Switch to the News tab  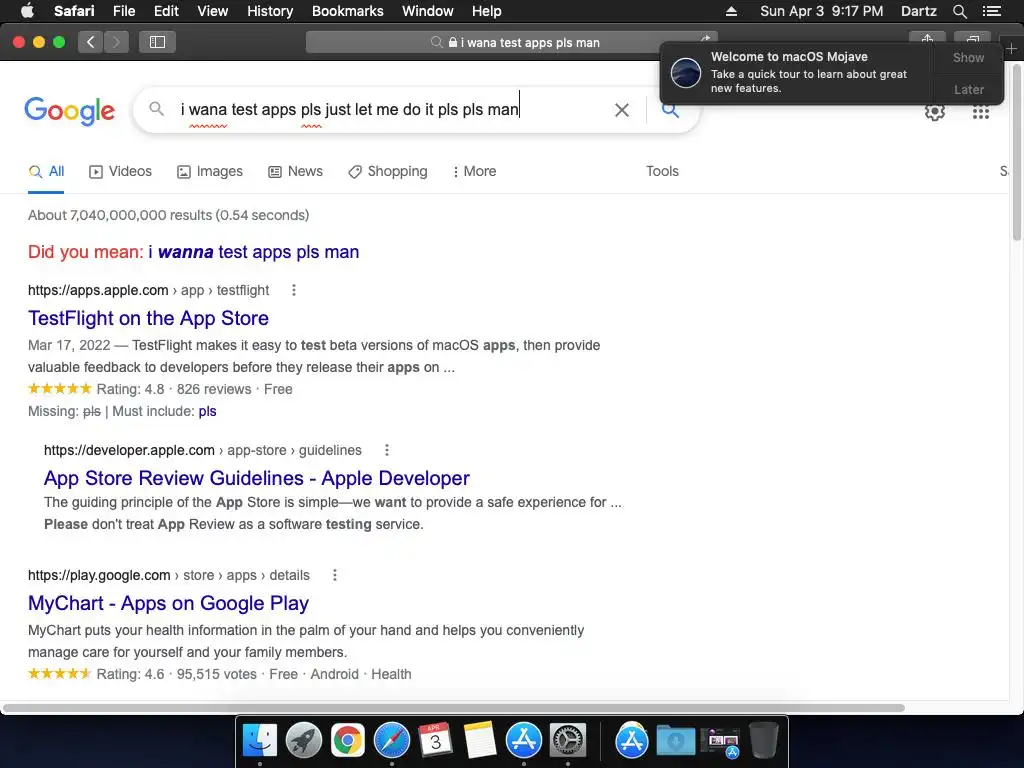[x=296, y=172]
